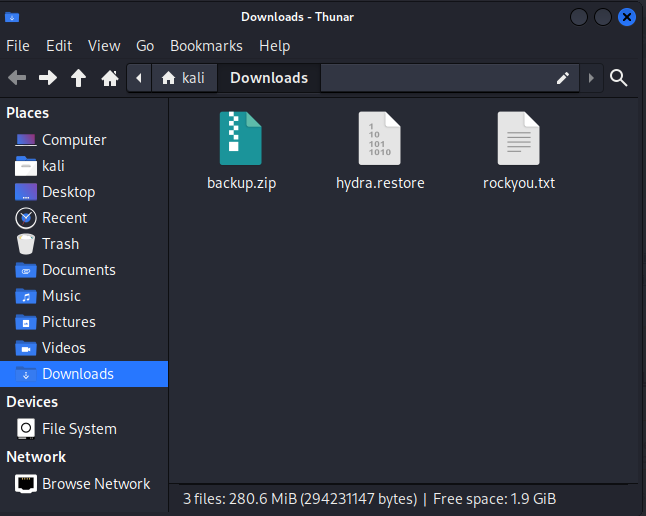Screen dimensions: 646x516
Task: Close the Thunar window
Action: (627, 17)
